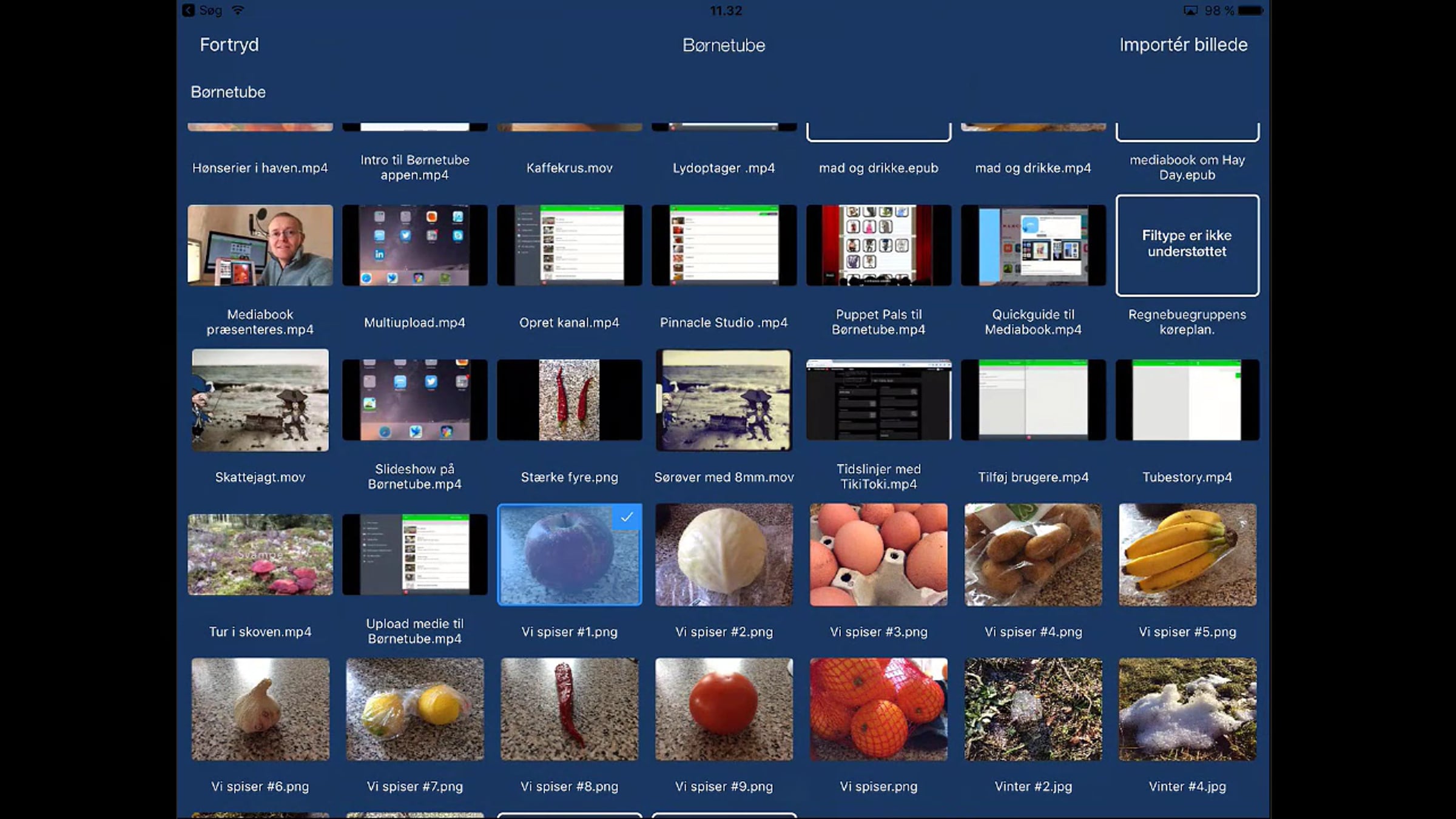Choose Vi spiser.png oranges image

tap(878, 709)
